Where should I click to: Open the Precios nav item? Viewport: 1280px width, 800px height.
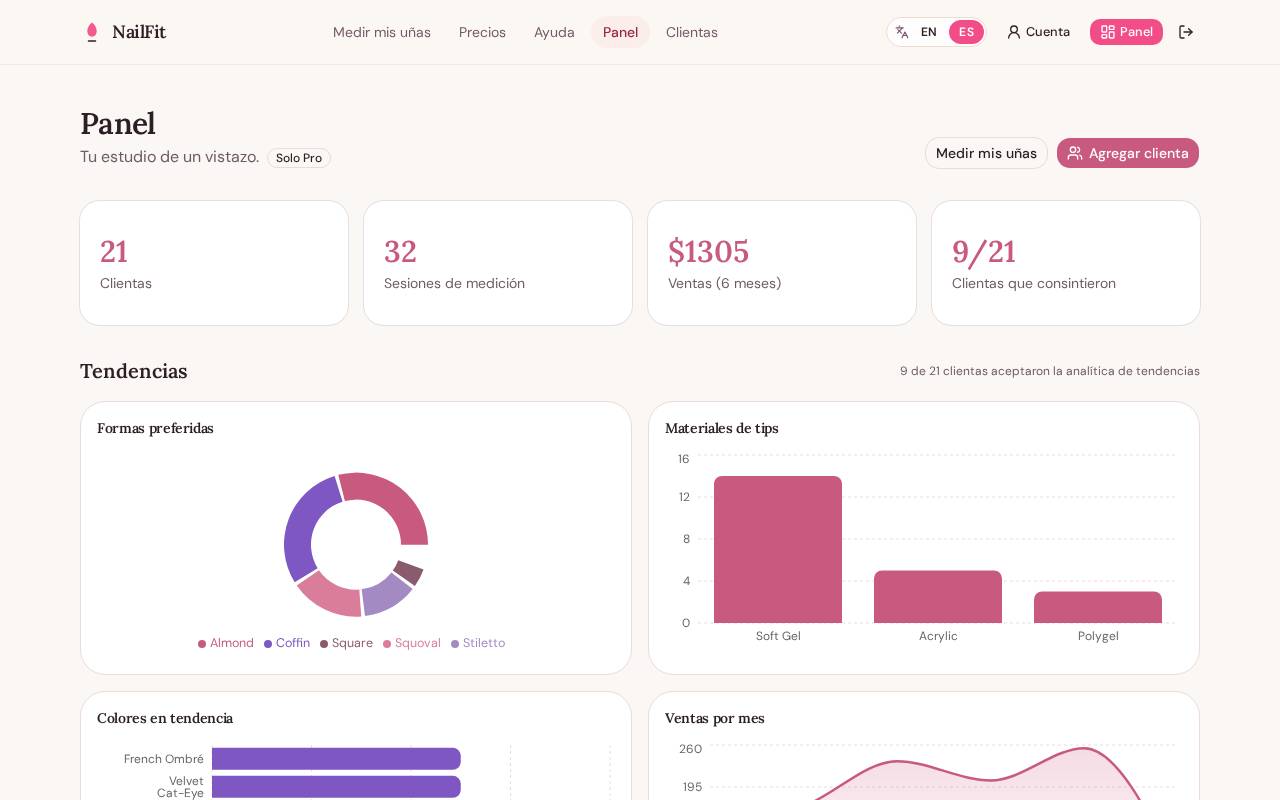[482, 32]
